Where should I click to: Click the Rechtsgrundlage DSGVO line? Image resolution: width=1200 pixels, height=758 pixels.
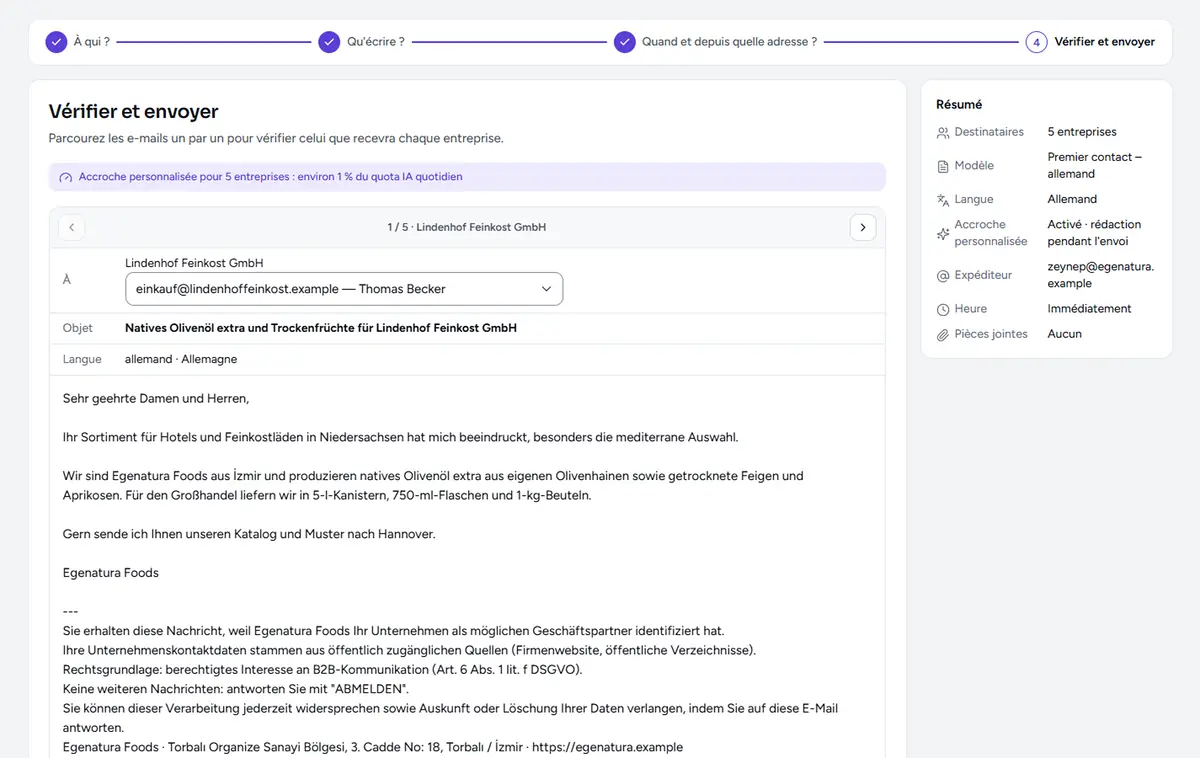[x=322, y=669]
